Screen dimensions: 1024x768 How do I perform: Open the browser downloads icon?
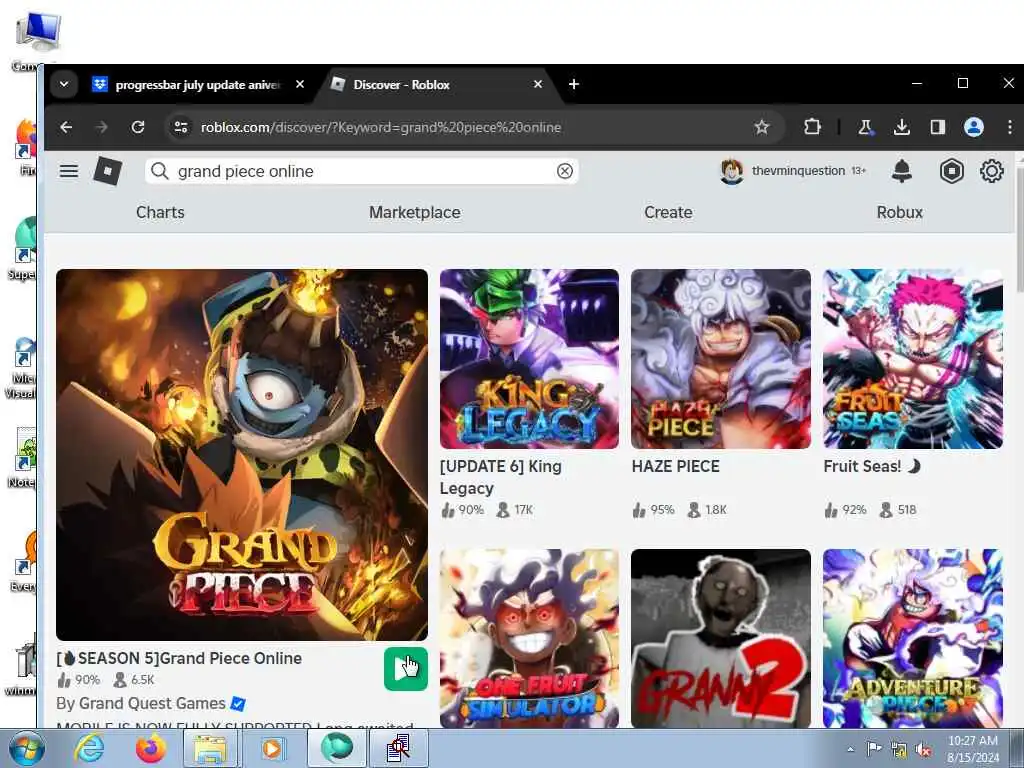tap(901, 127)
